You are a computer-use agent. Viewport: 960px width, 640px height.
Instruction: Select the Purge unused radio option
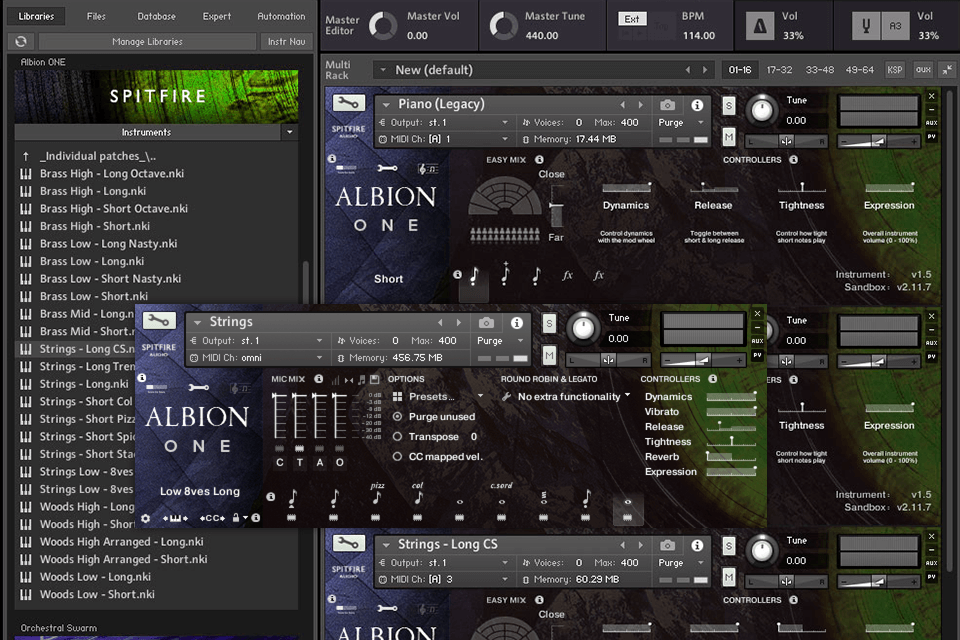[398, 416]
